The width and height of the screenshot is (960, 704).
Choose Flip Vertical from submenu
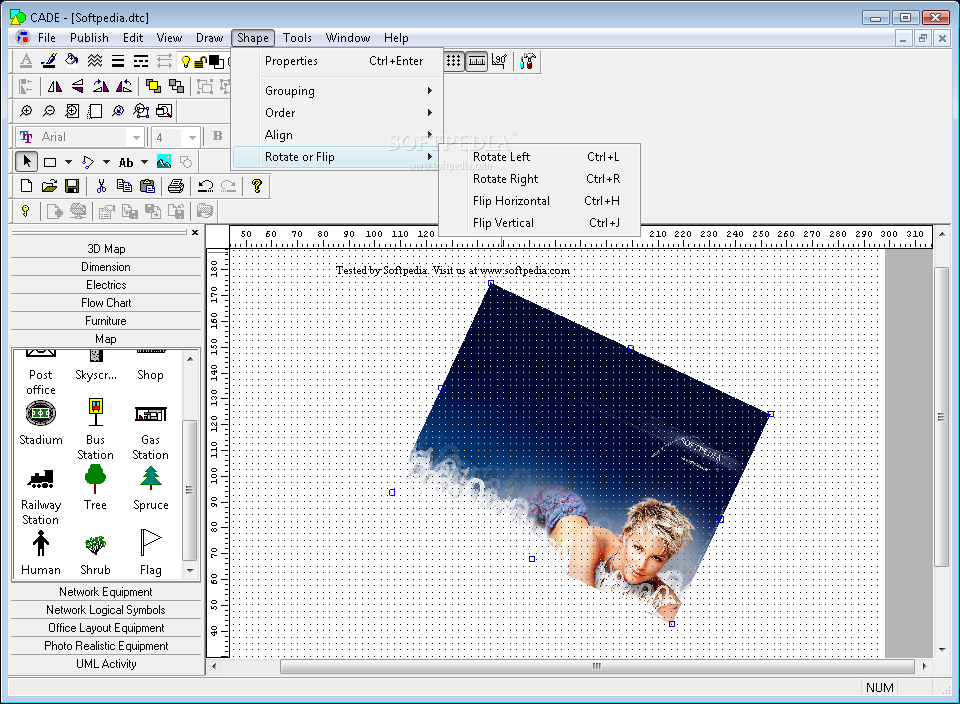click(x=539, y=223)
